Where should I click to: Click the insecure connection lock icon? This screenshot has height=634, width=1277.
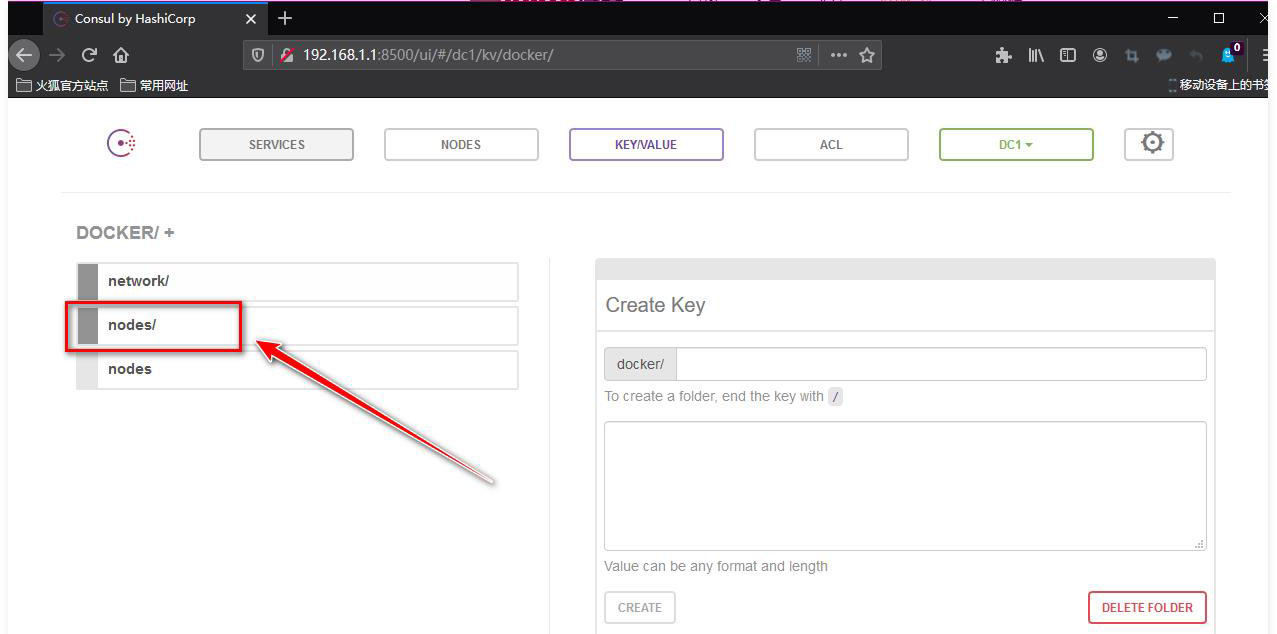287,55
